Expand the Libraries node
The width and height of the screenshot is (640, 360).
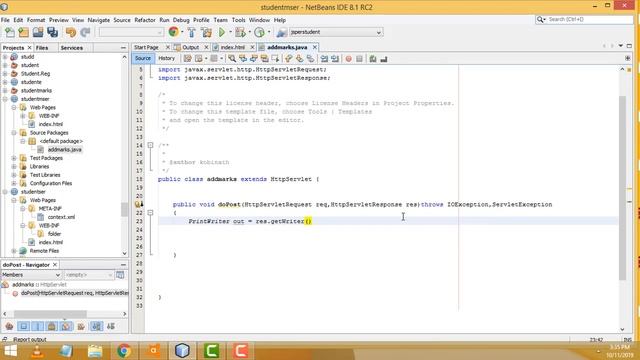click(14, 167)
